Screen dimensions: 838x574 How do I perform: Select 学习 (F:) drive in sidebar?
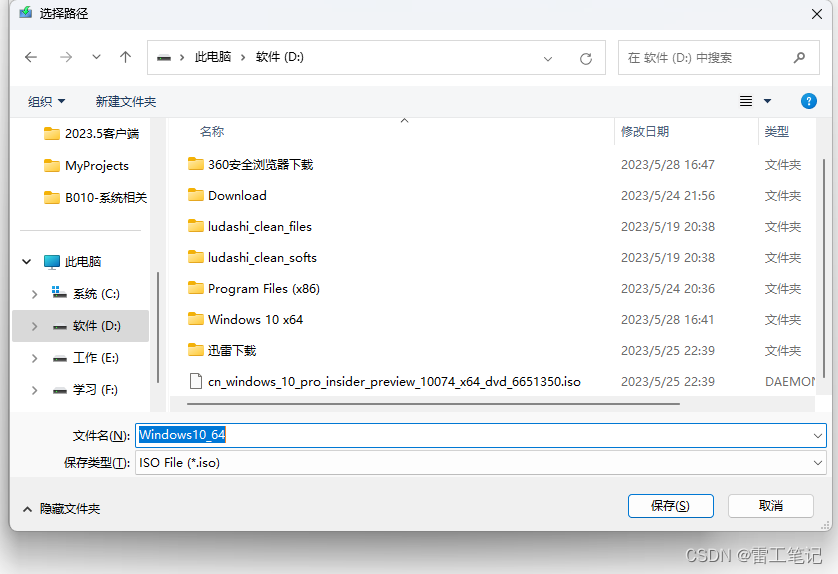click(85, 390)
